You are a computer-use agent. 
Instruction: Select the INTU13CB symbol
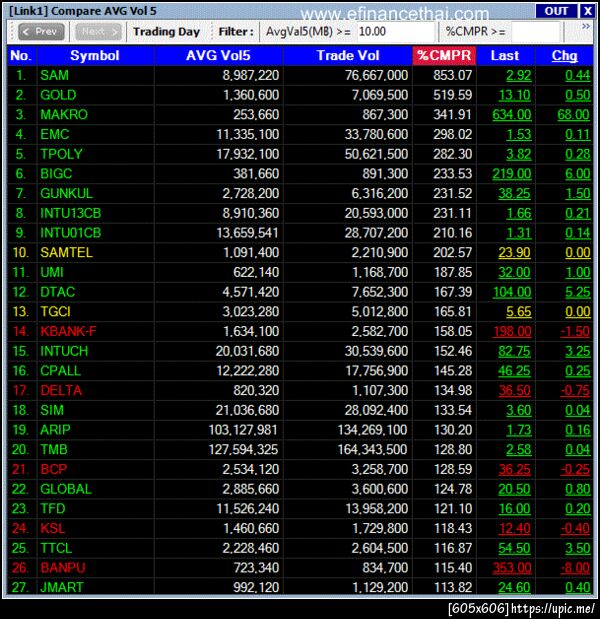click(71, 214)
